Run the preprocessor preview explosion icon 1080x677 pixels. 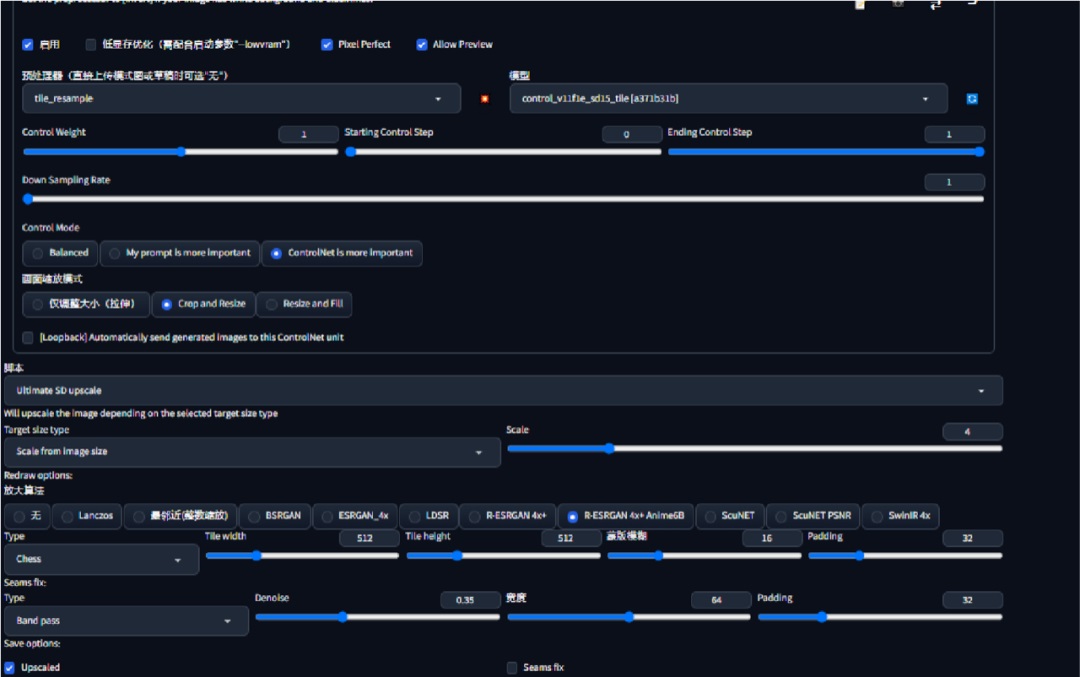(485, 99)
